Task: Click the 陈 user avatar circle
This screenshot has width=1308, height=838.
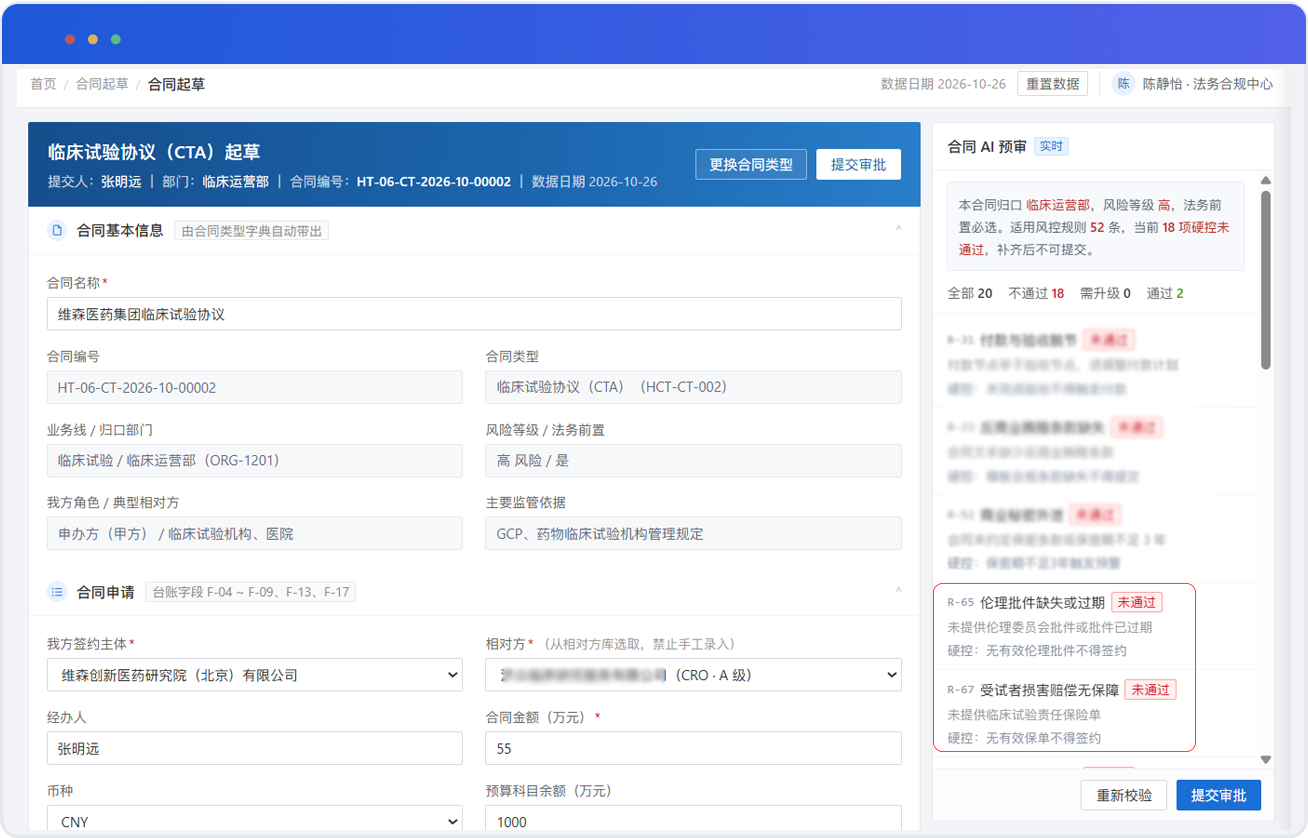Action: pyautogui.click(x=1124, y=84)
